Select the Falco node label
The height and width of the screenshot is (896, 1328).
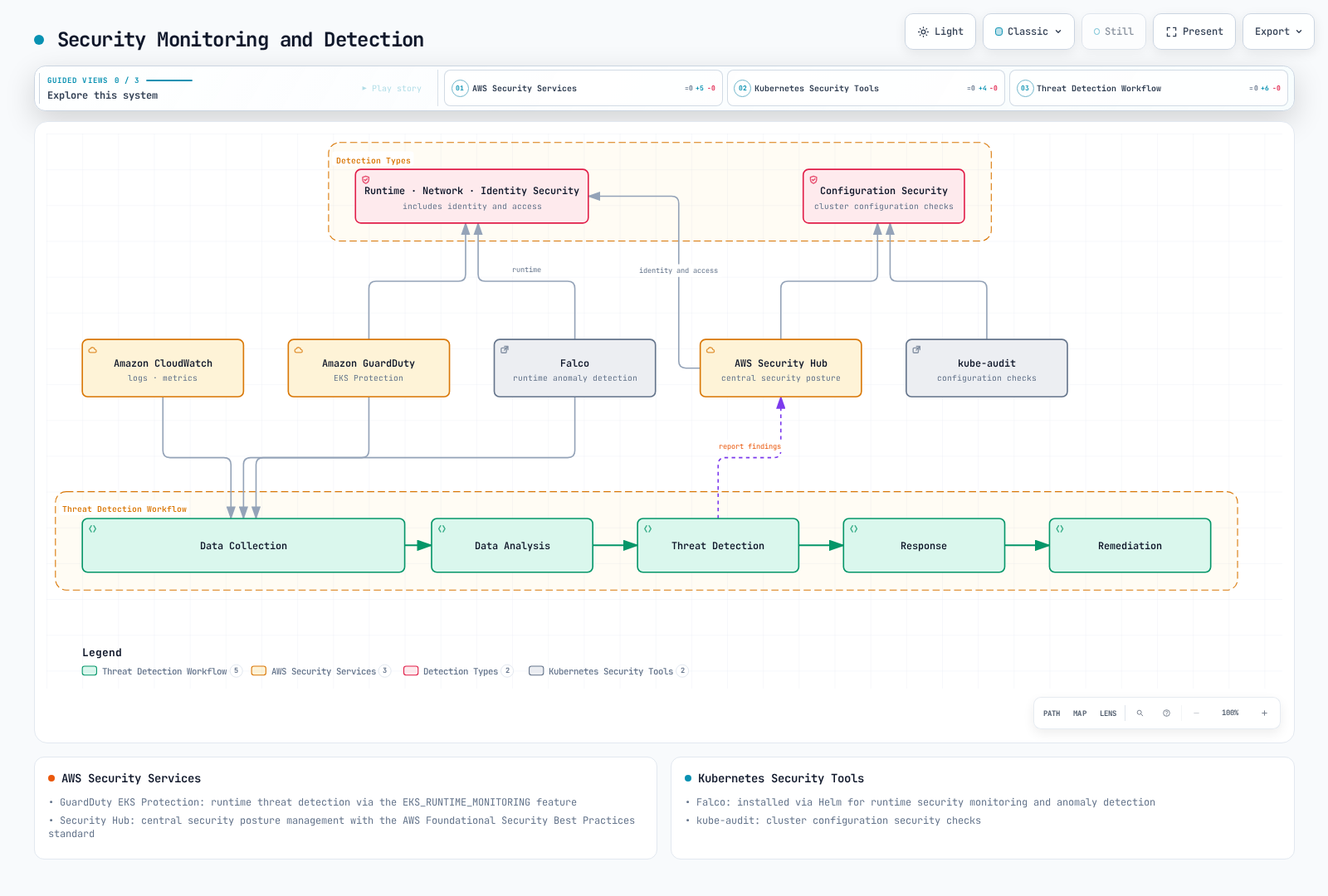[x=574, y=363]
